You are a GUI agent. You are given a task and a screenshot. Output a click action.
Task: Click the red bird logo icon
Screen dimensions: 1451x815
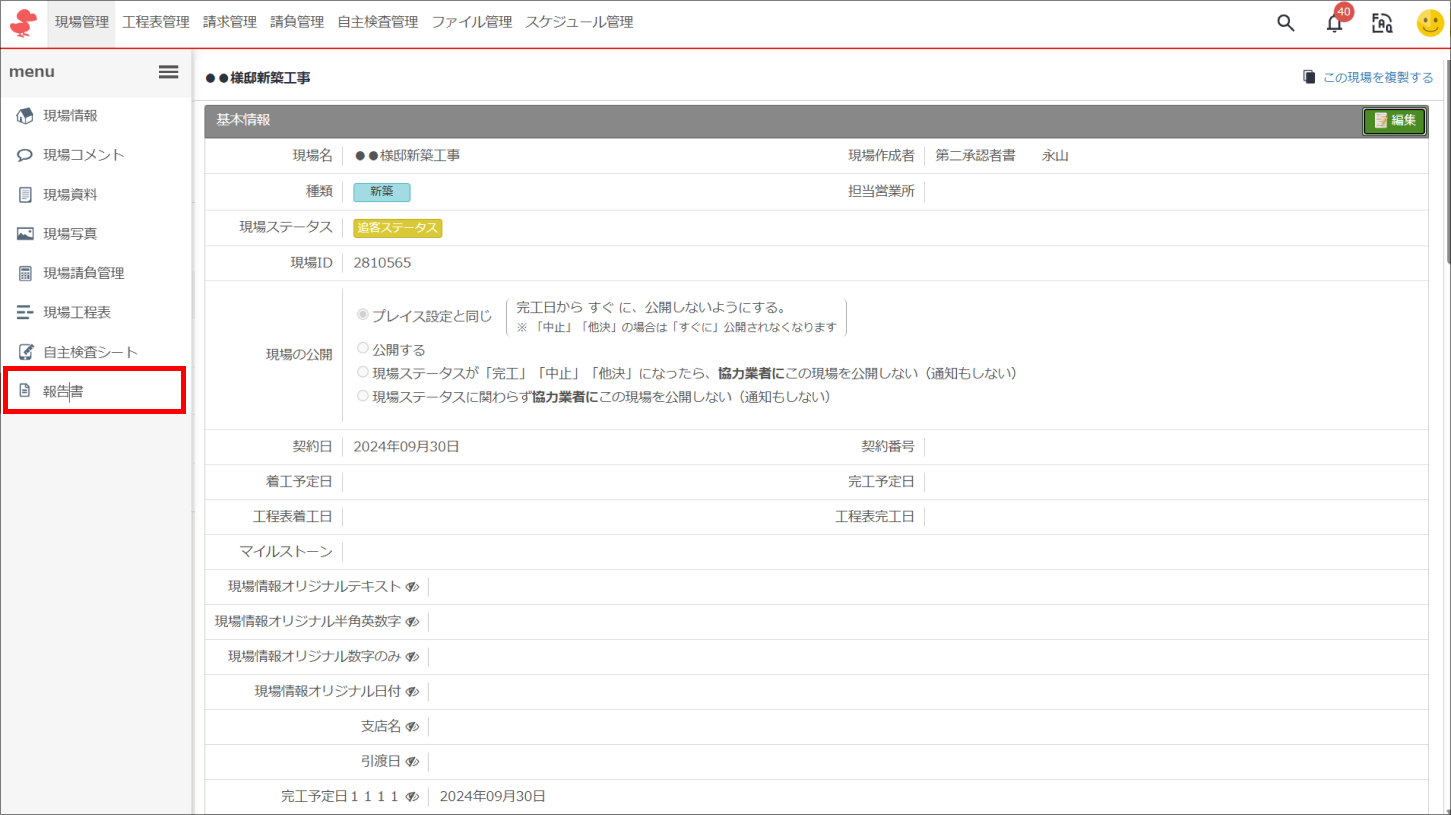[23, 23]
